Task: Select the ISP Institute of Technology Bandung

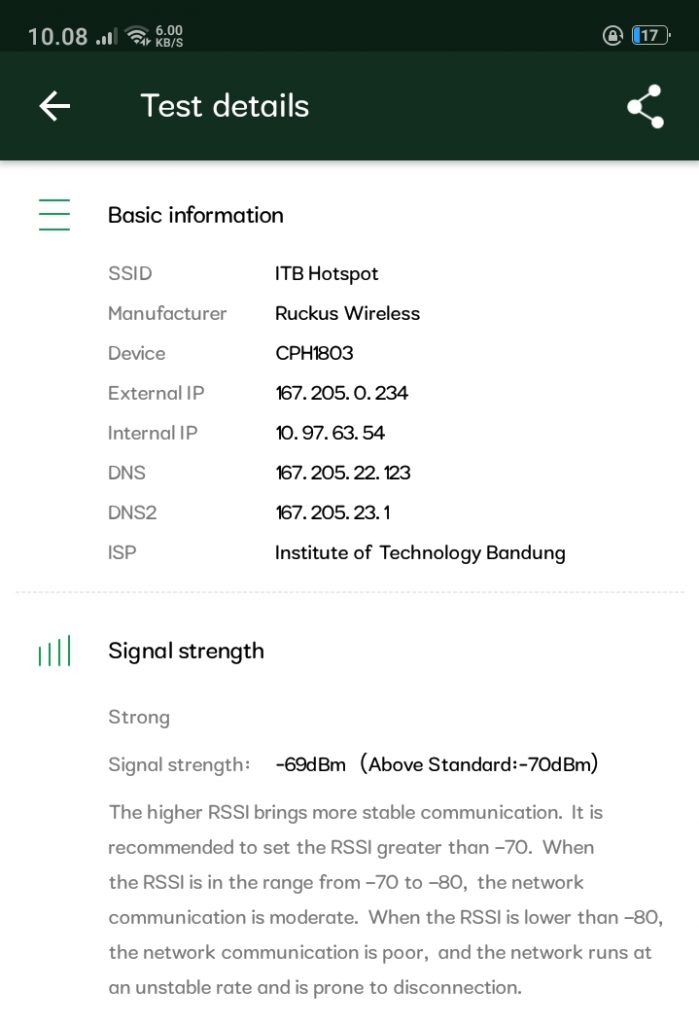Action: click(421, 552)
